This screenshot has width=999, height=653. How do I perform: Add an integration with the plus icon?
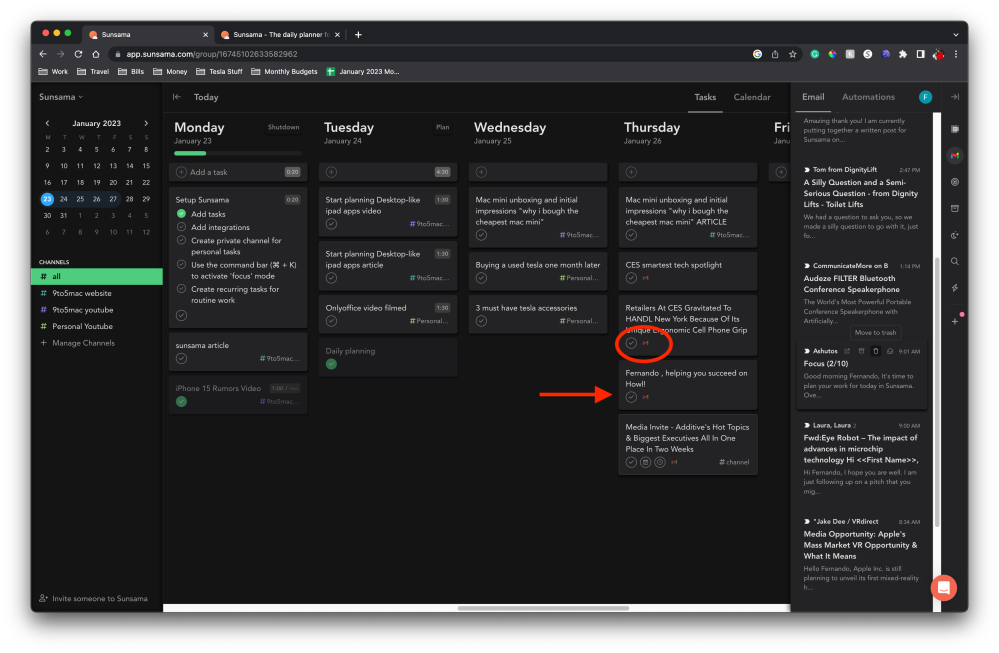pyautogui.click(x=954, y=322)
